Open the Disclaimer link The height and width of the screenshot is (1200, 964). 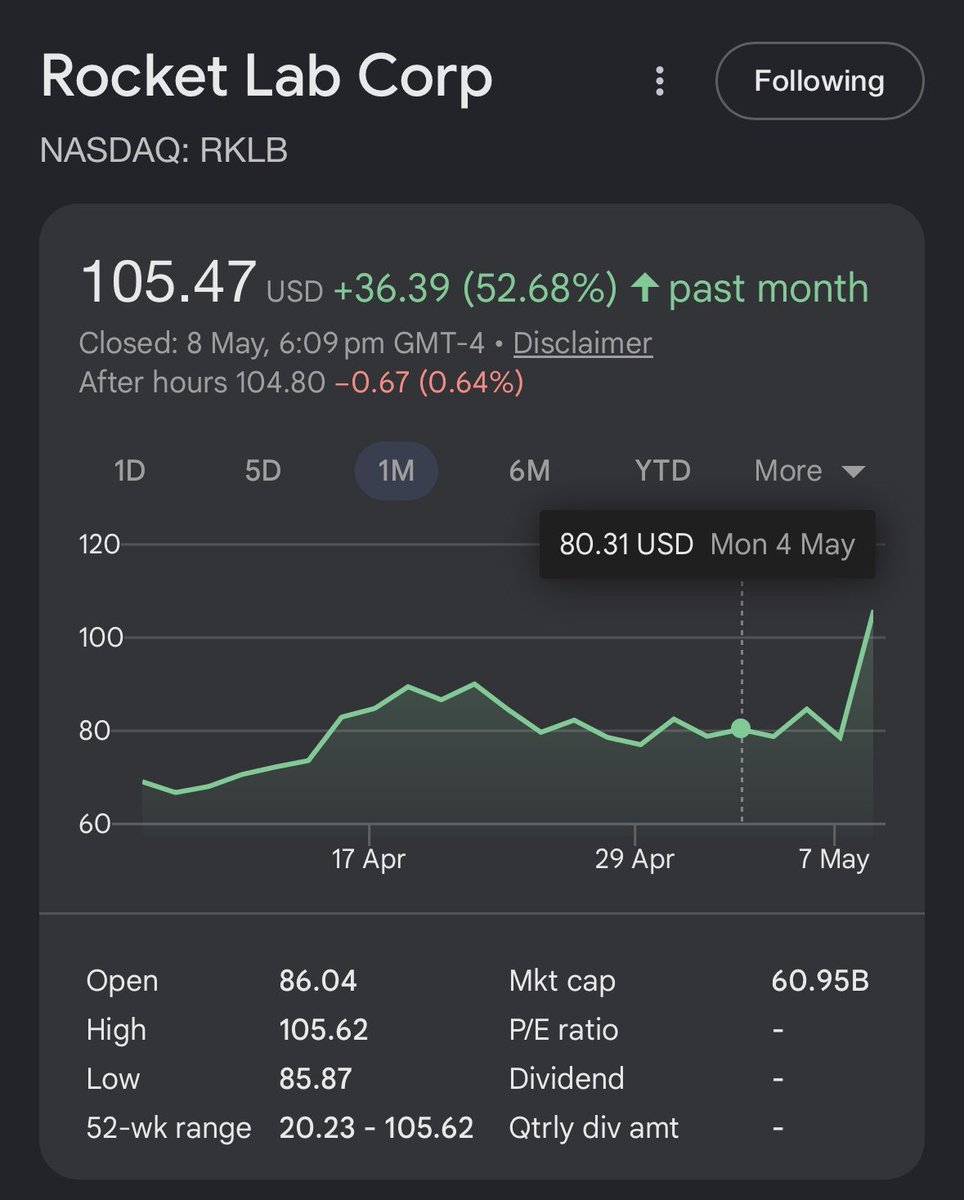(583, 343)
